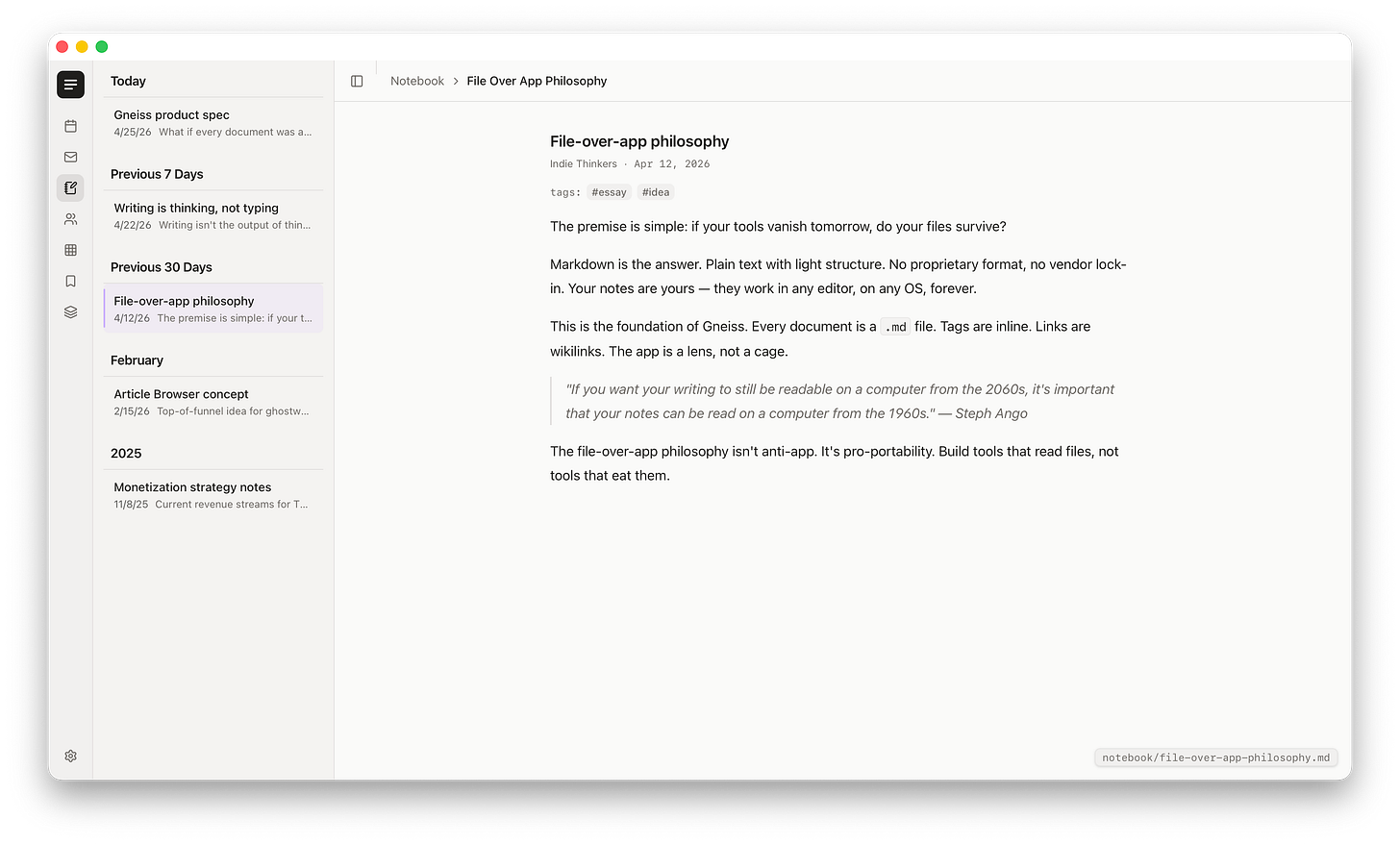Click the Previous 30 Days section header
This screenshot has height=844, width=1400.
pyautogui.click(x=162, y=267)
